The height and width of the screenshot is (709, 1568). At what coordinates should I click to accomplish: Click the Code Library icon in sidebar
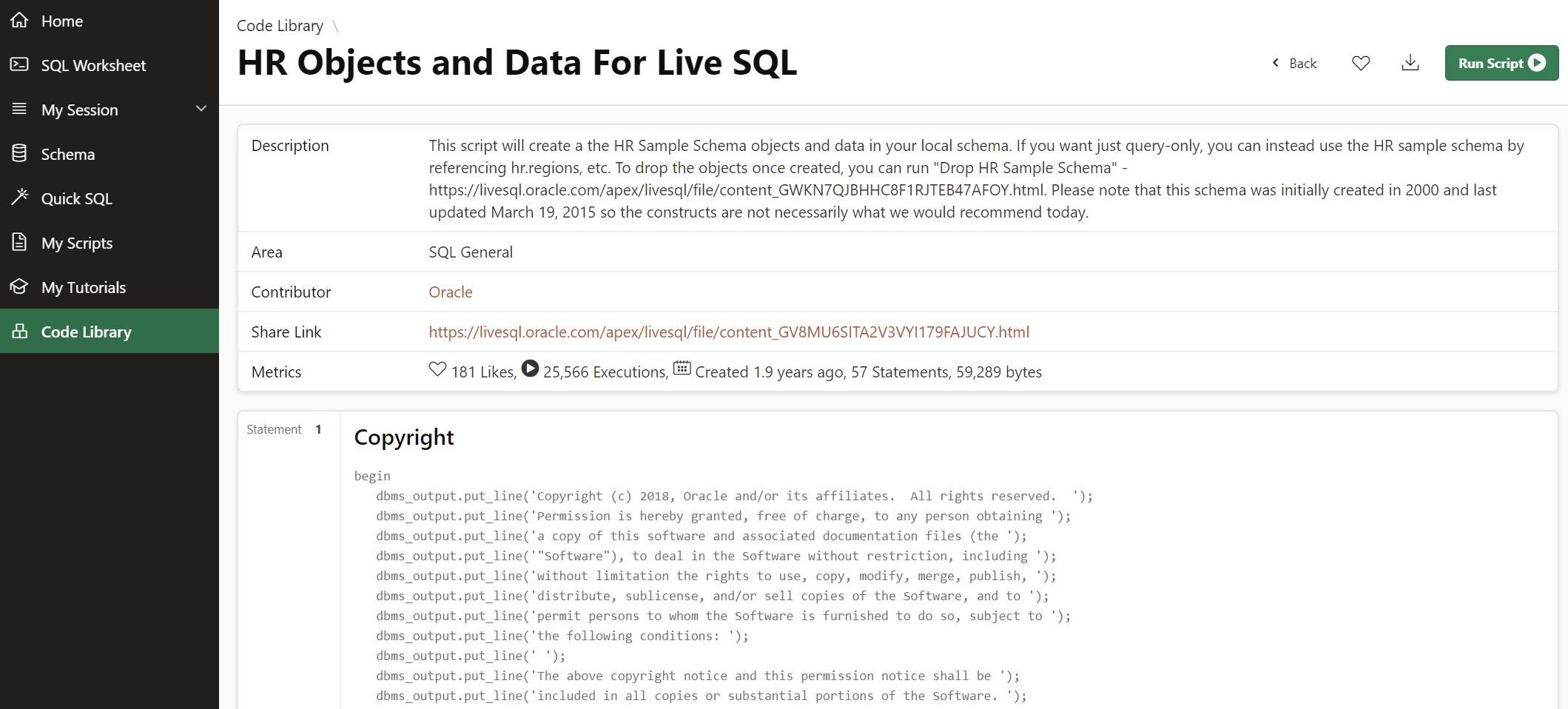click(x=19, y=331)
